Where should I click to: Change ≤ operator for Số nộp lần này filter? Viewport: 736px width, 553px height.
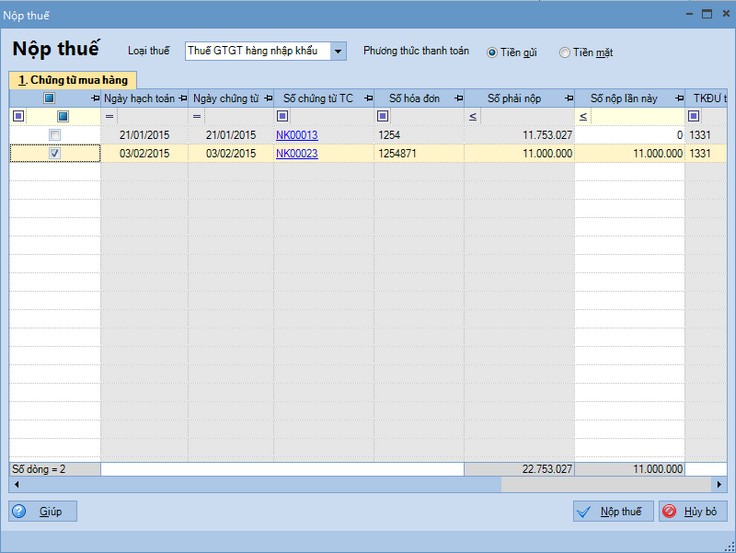(583, 116)
